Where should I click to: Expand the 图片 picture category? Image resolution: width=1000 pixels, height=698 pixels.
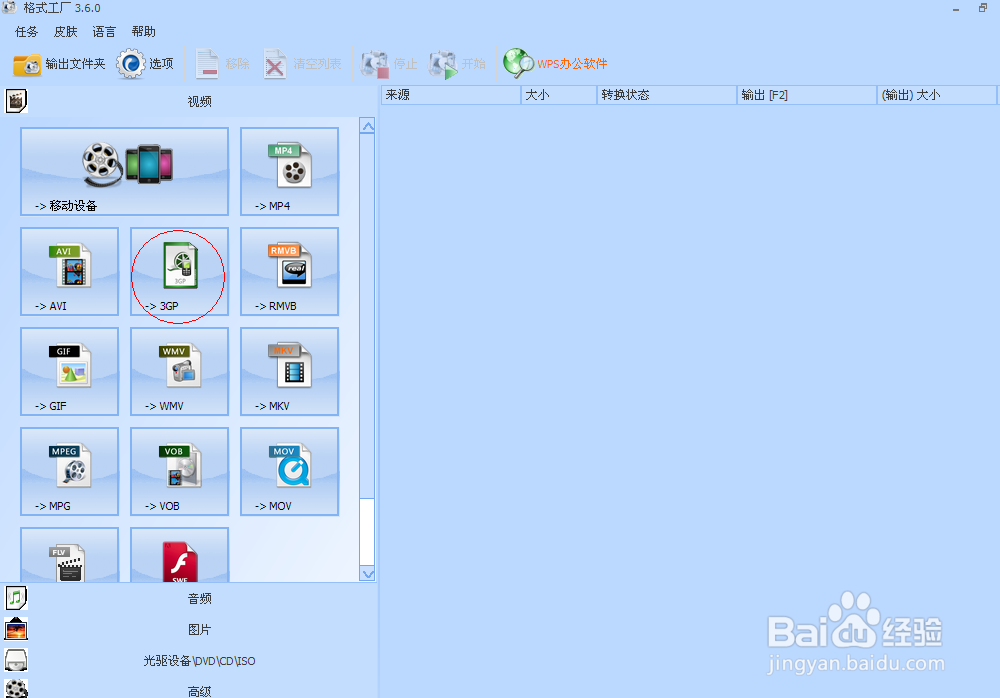coord(199,630)
